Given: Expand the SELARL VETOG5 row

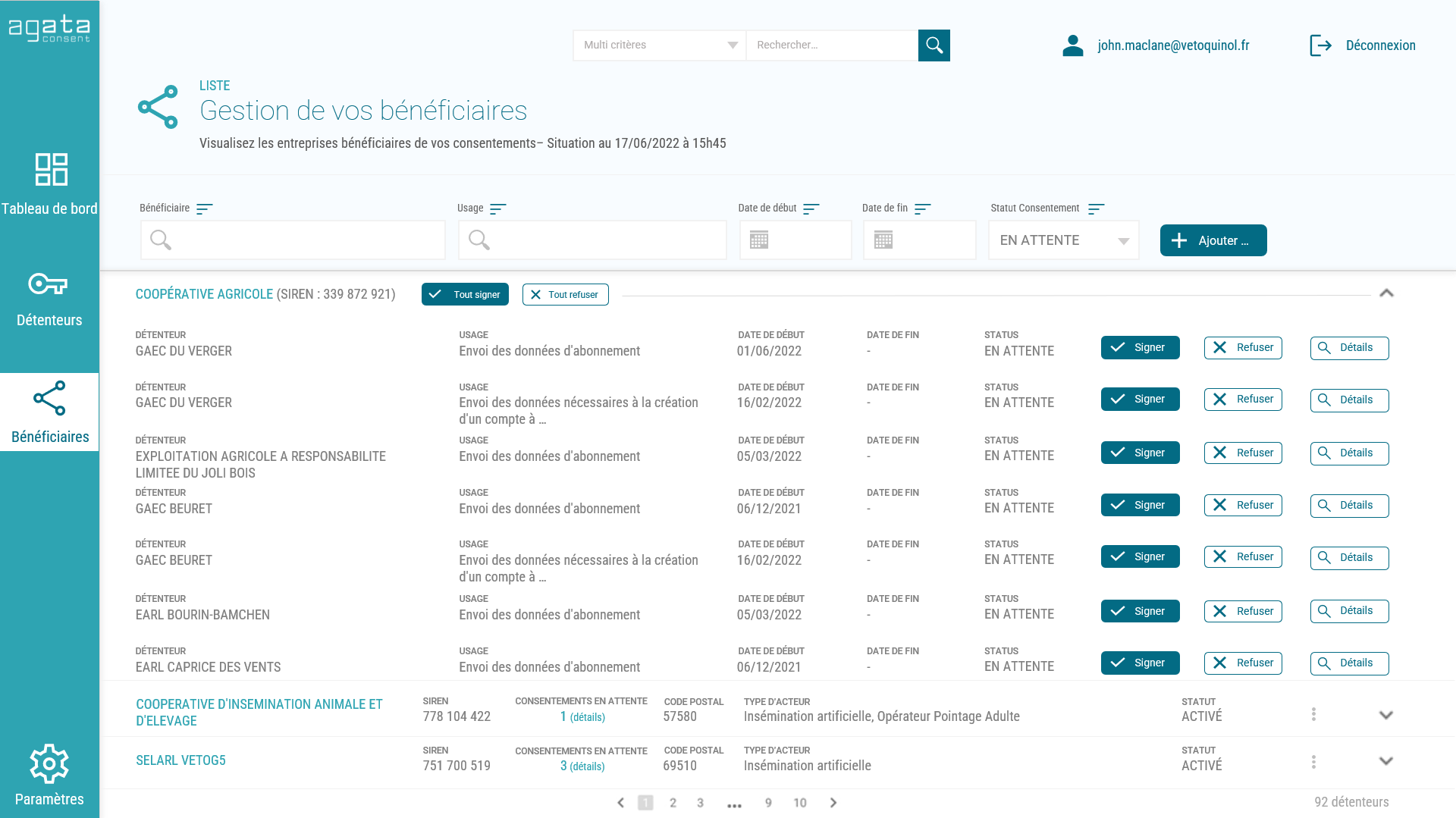Looking at the screenshot, I should tap(1385, 761).
